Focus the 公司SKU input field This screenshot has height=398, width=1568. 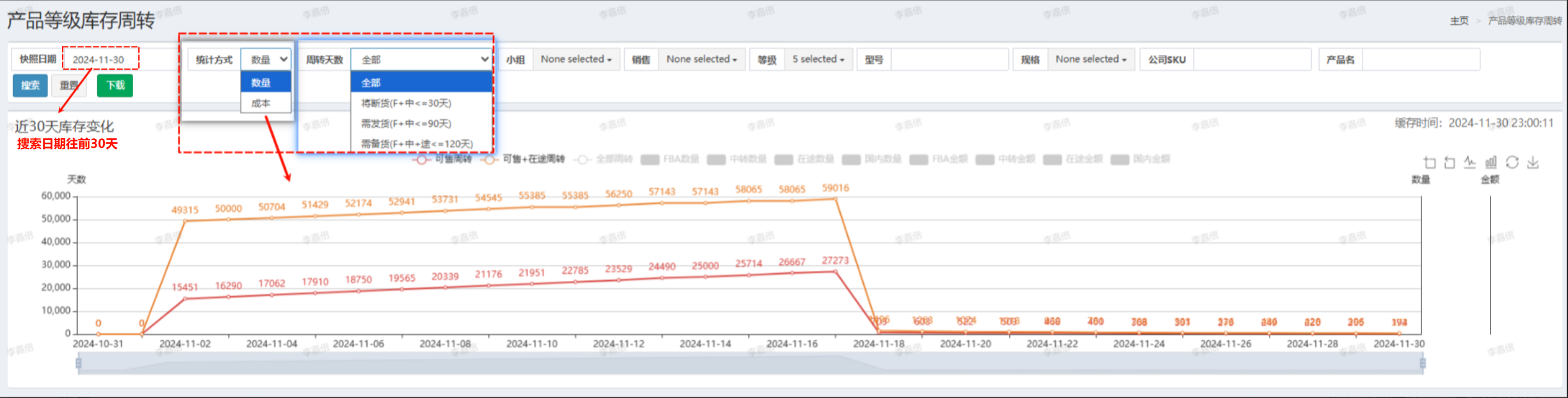[1252, 60]
